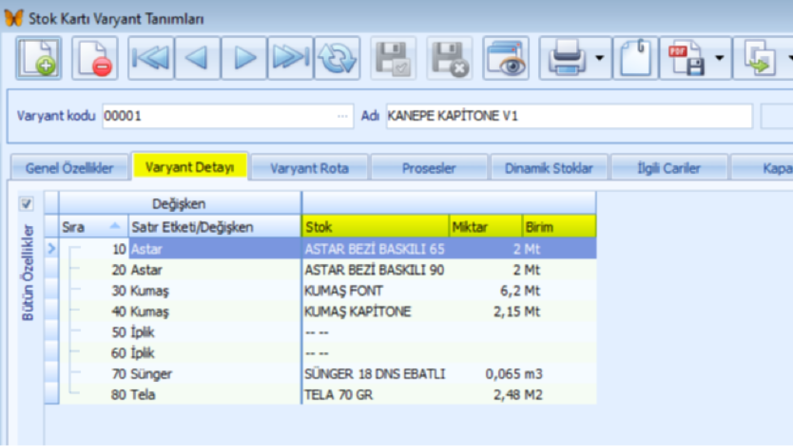Open Varyant kodu lookup ellipsis button
The image size is (793, 446).
point(342,116)
